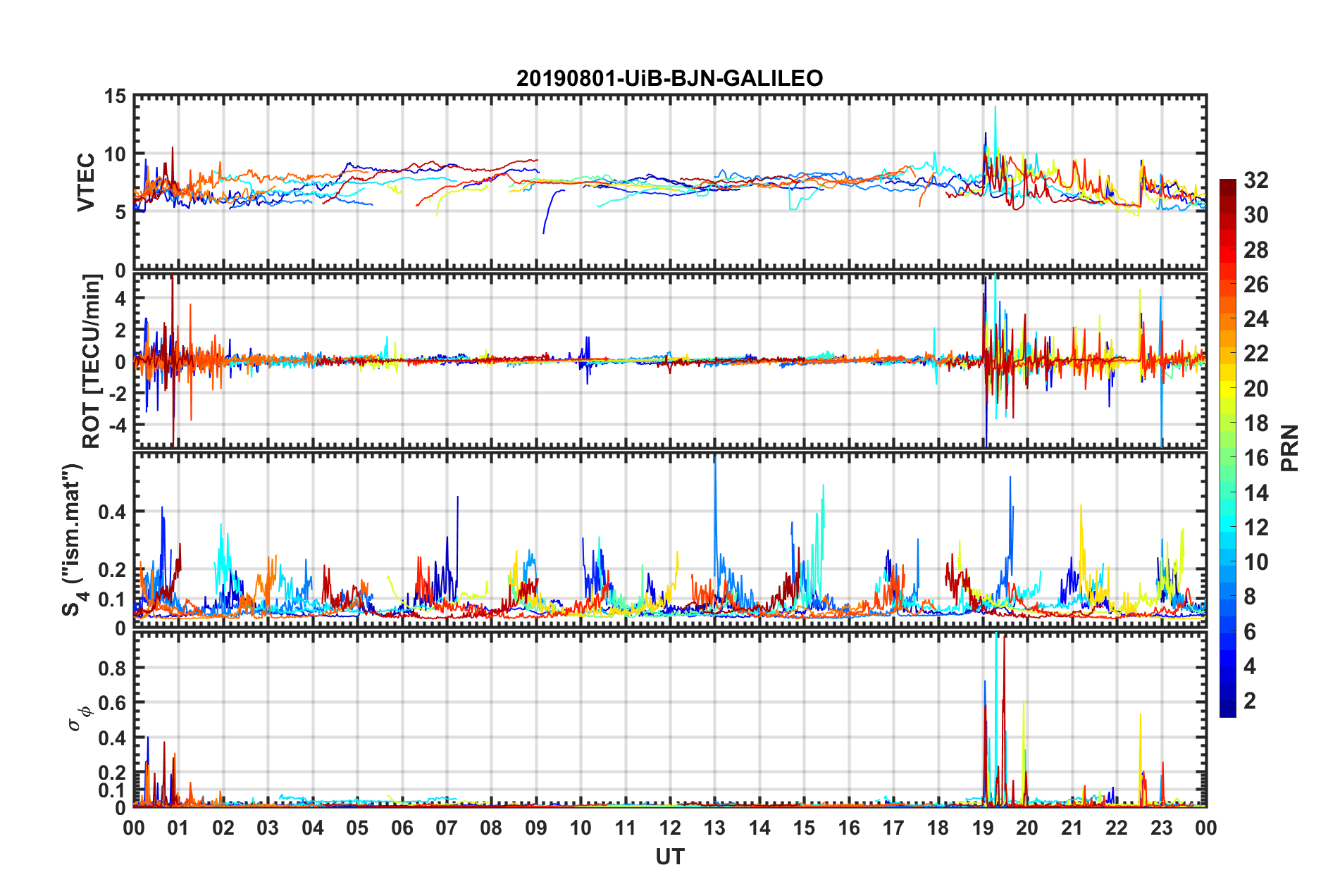Screen dimensions: 1340x896
Task: Click x-axis tick label 23
Action: [x=1162, y=828]
